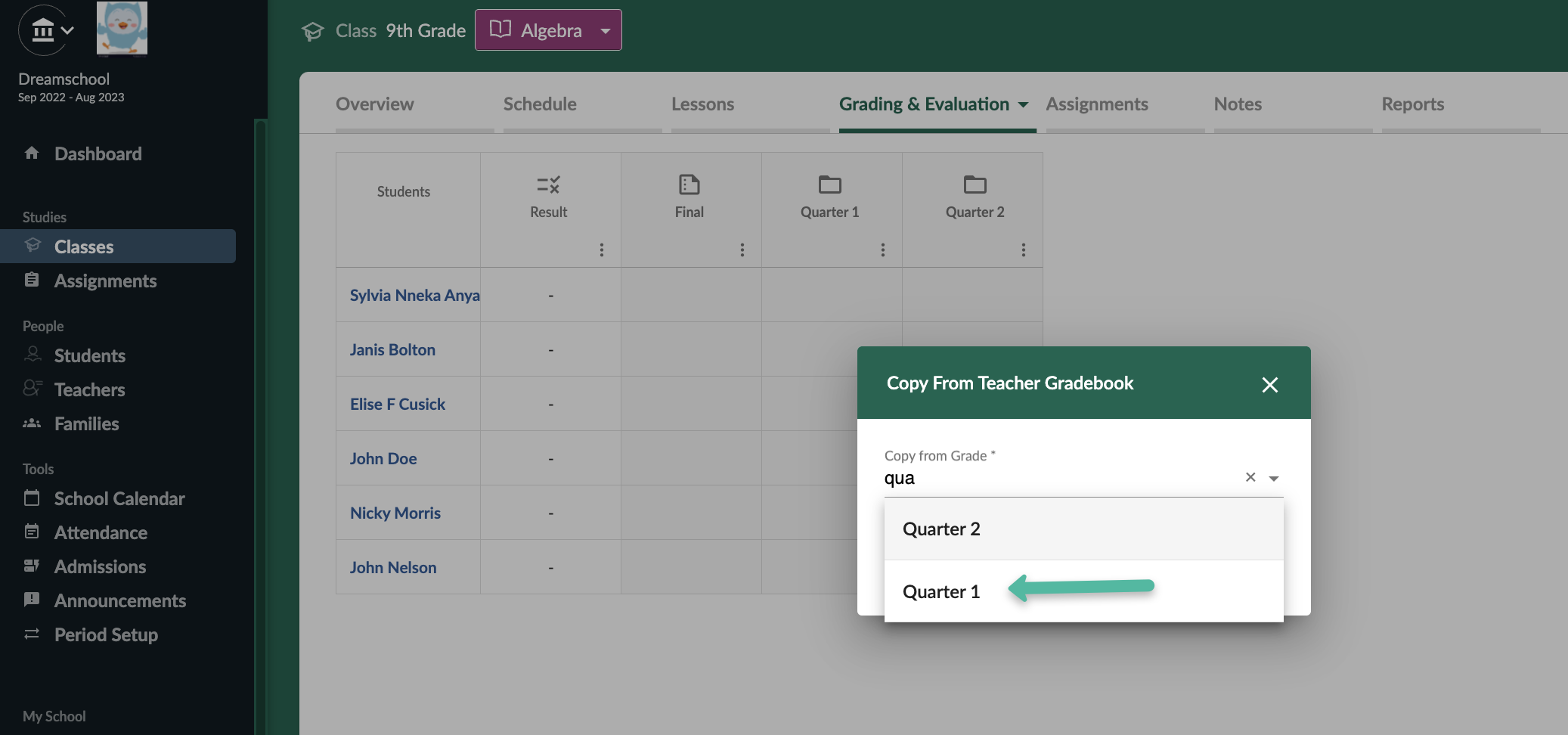This screenshot has width=1568, height=735.
Task: Click the Teachers icon in sidebar
Action: click(x=32, y=389)
